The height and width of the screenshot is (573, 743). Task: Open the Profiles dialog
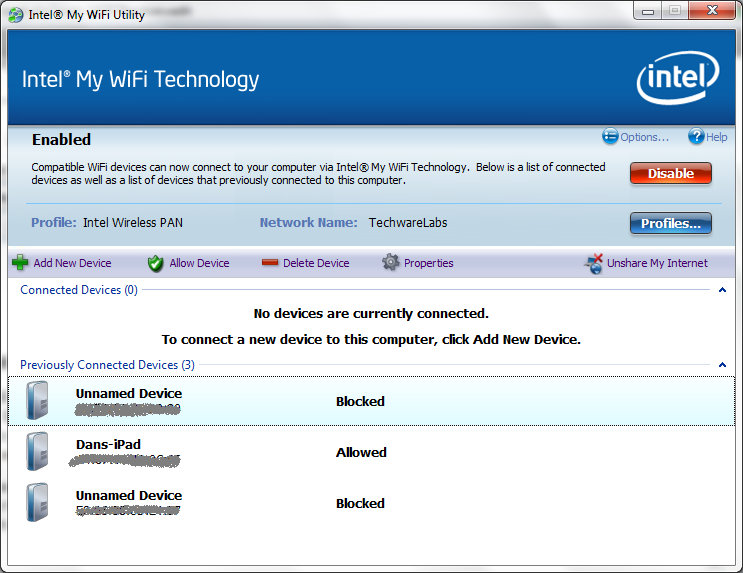671,223
